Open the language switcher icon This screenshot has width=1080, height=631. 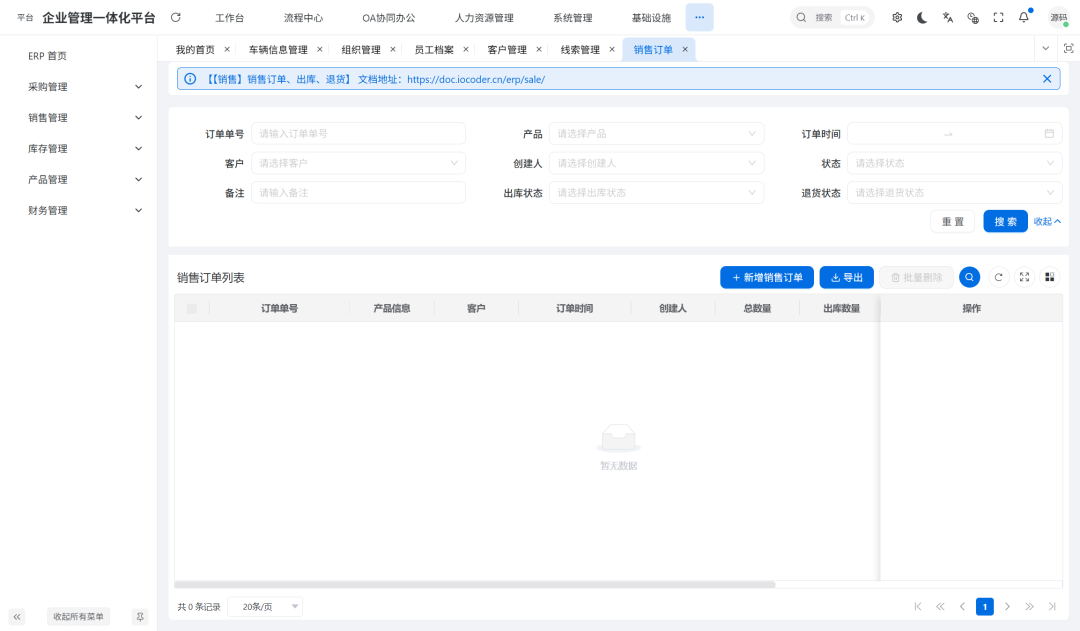(946, 17)
